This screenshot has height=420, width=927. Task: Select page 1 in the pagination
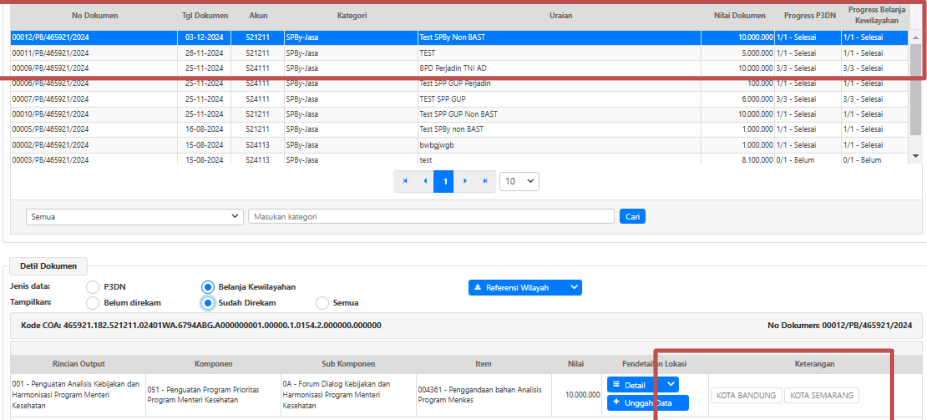click(x=444, y=181)
